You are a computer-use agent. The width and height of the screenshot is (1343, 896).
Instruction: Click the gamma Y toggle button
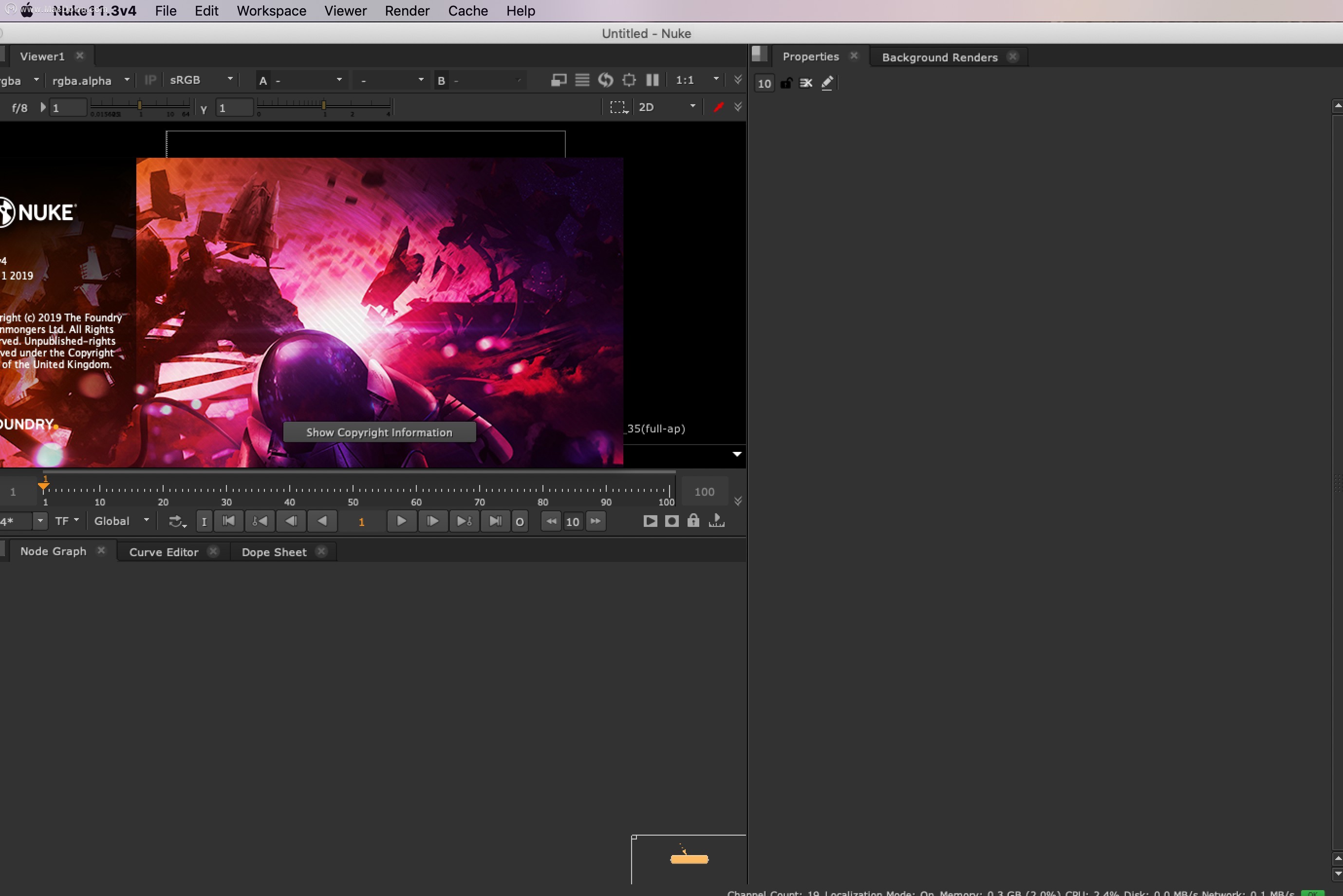tap(204, 108)
